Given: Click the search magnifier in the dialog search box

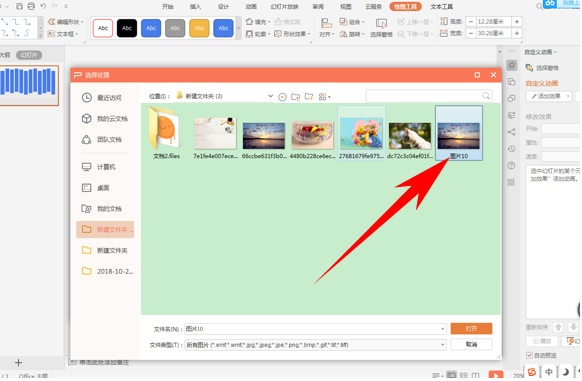Looking at the screenshot, I should click(485, 96).
